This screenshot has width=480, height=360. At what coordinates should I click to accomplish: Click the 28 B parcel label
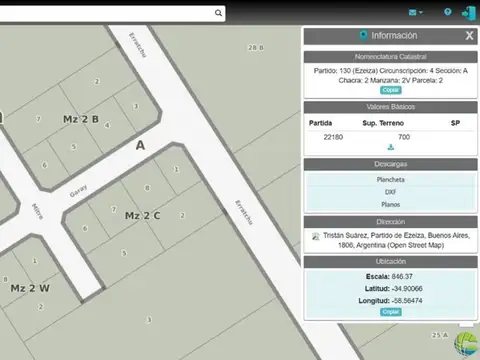coord(256,48)
